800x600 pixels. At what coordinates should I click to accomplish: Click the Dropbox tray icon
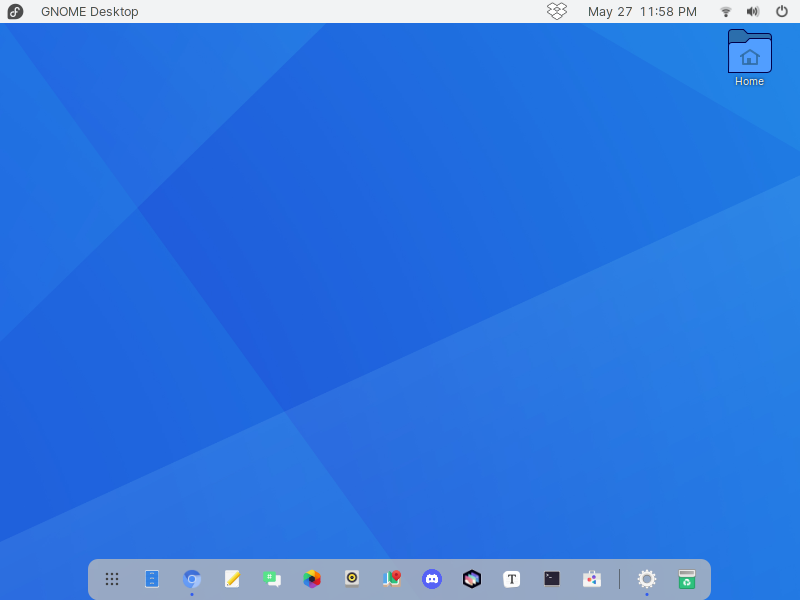(557, 11)
